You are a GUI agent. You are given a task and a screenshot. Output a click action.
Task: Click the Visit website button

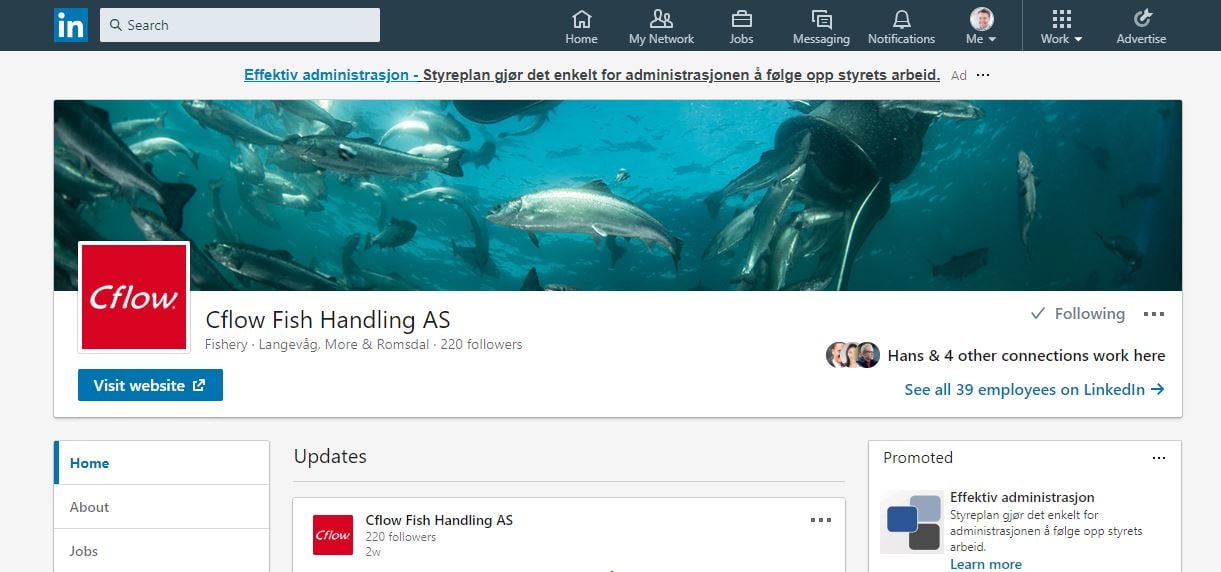(x=150, y=385)
